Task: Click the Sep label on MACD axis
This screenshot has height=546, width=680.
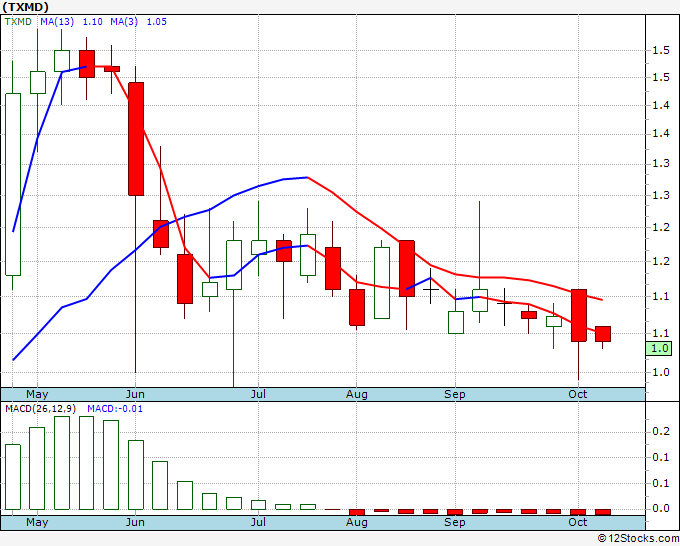Action: pos(454,522)
